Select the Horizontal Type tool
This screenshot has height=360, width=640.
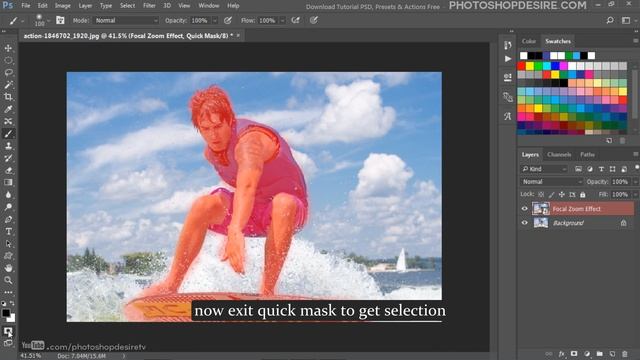[x=8, y=231]
